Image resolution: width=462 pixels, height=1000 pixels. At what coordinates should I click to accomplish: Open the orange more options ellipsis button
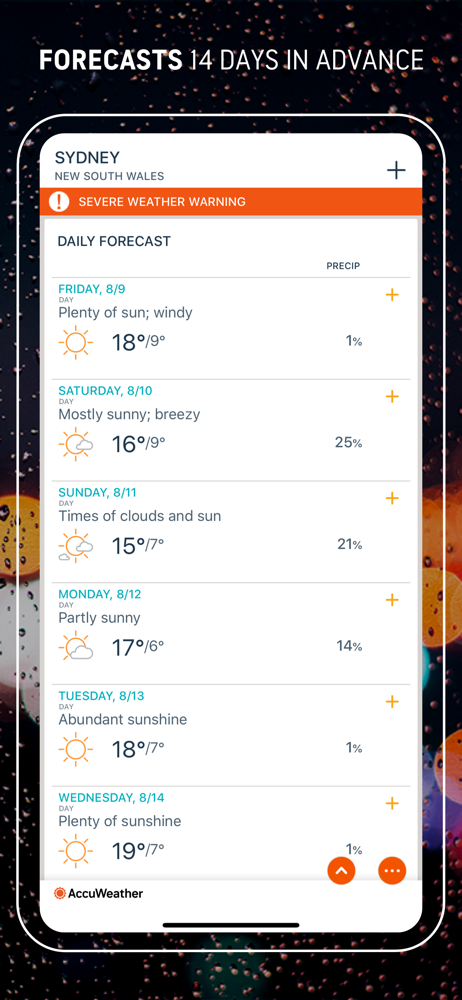[x=392, y=871]
